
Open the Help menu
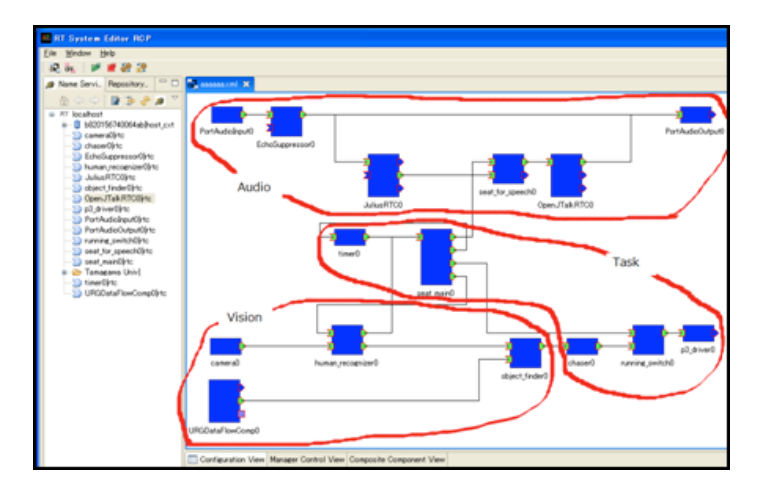pos(107,53)
